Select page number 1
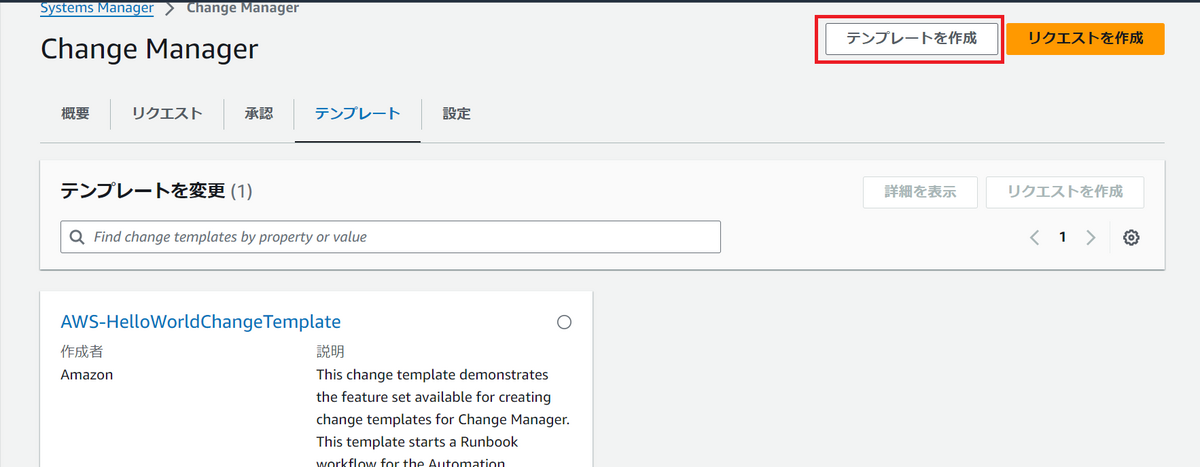The height and width of the screenshot is (467, 1200). click(x=1063, y=238)
